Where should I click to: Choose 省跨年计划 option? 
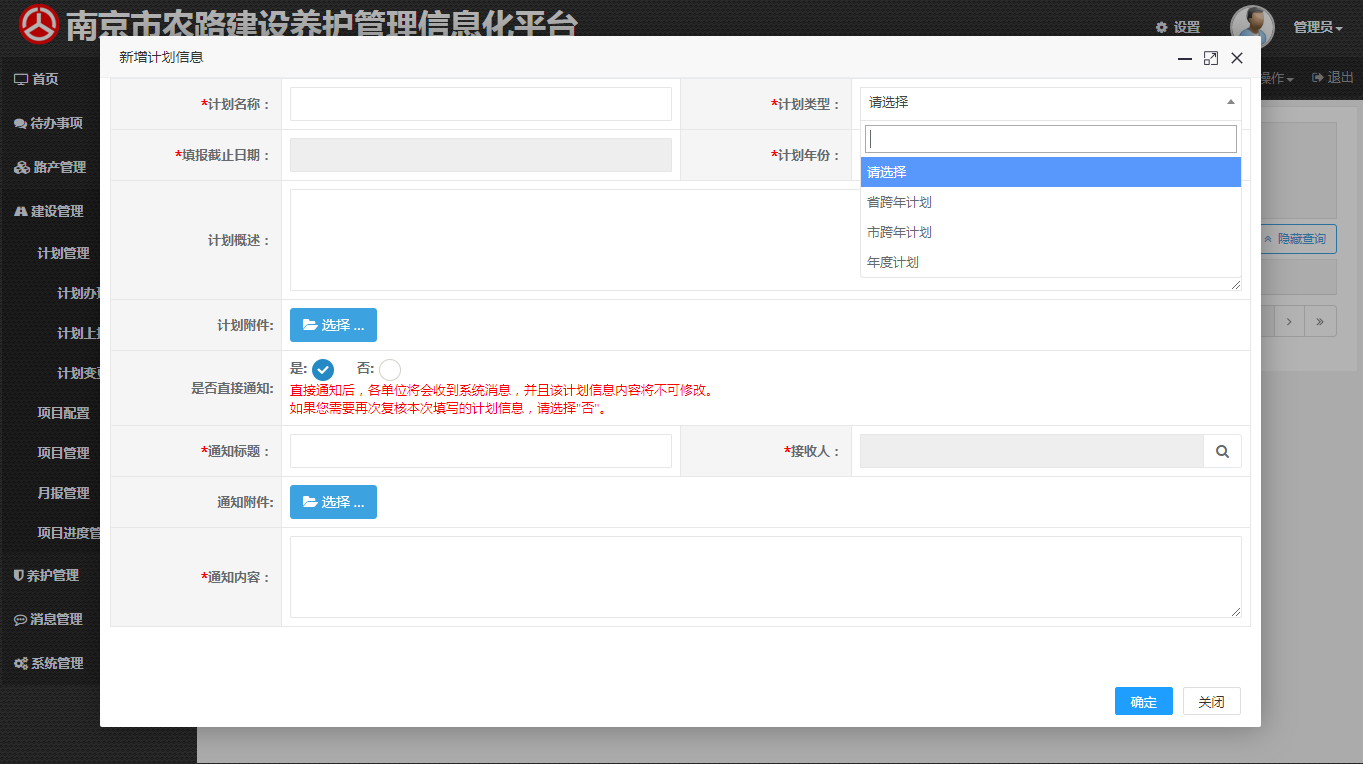tap(1051, 202)
